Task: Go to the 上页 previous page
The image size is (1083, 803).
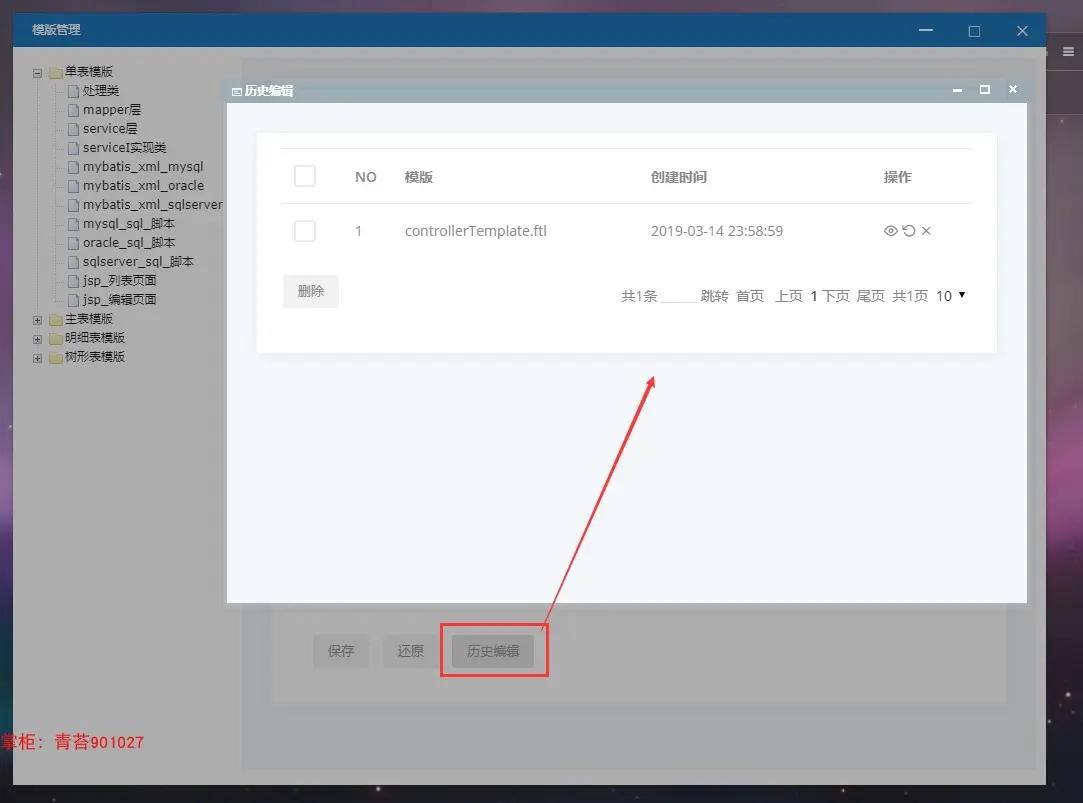Action: point(788,296)
